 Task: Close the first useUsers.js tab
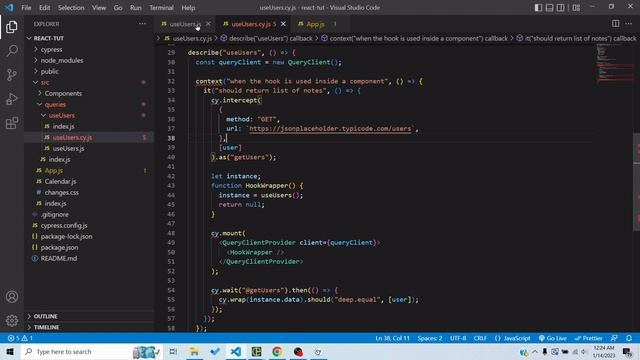208,24
